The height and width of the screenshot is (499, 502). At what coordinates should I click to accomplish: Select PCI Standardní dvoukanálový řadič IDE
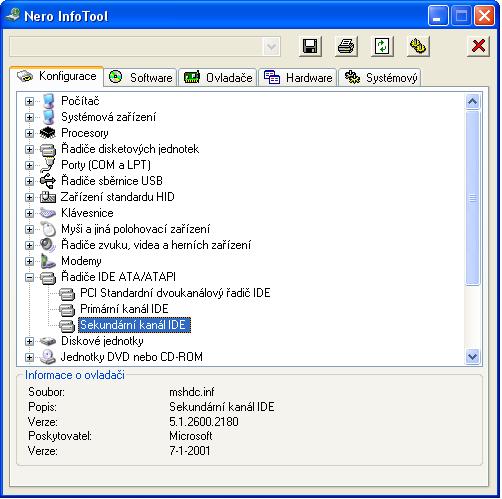175,293
